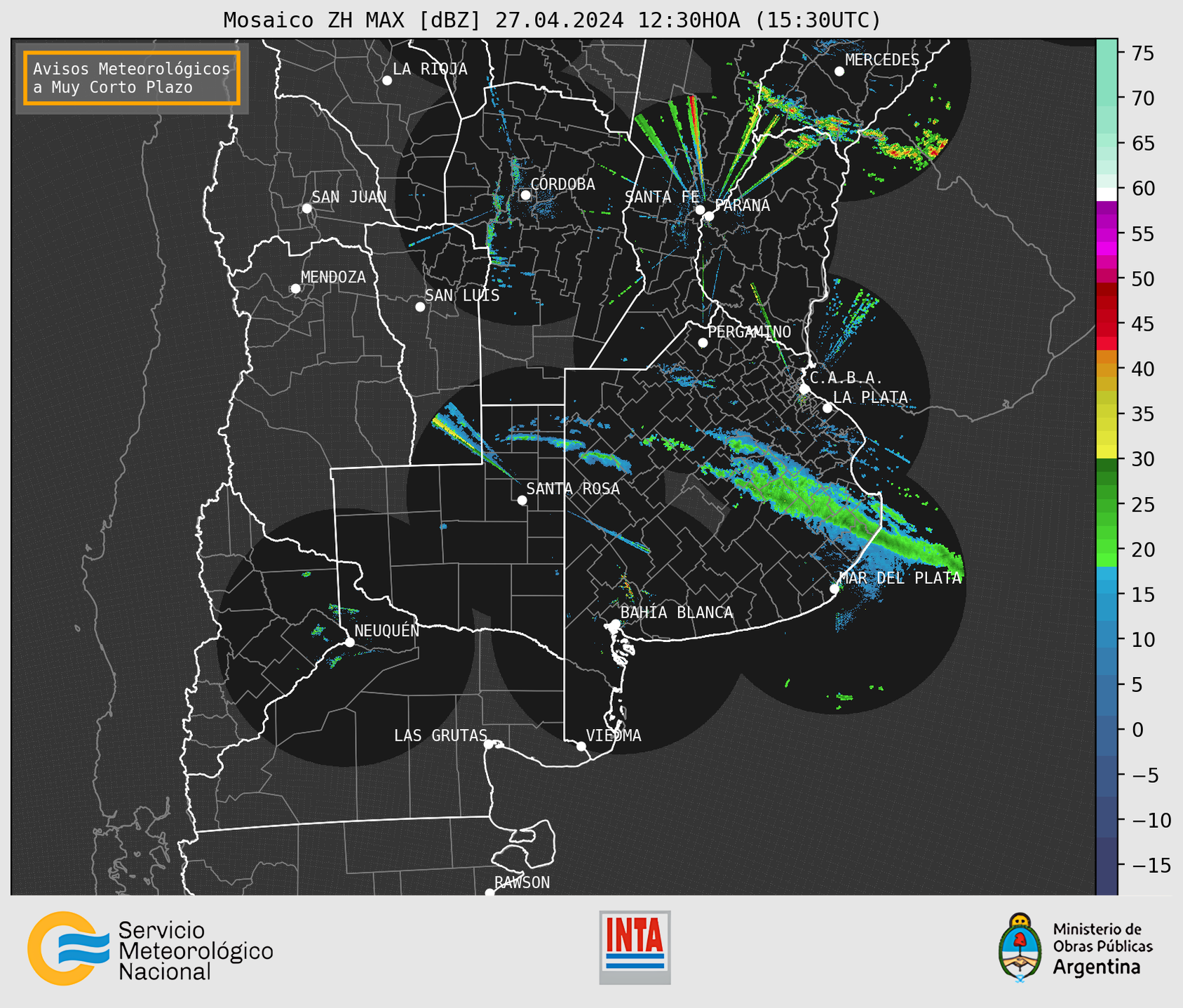Click the BAHÍA BLANCA city marker dot
This screenshot has height=1008, width=1183.
tap(615, 624)
